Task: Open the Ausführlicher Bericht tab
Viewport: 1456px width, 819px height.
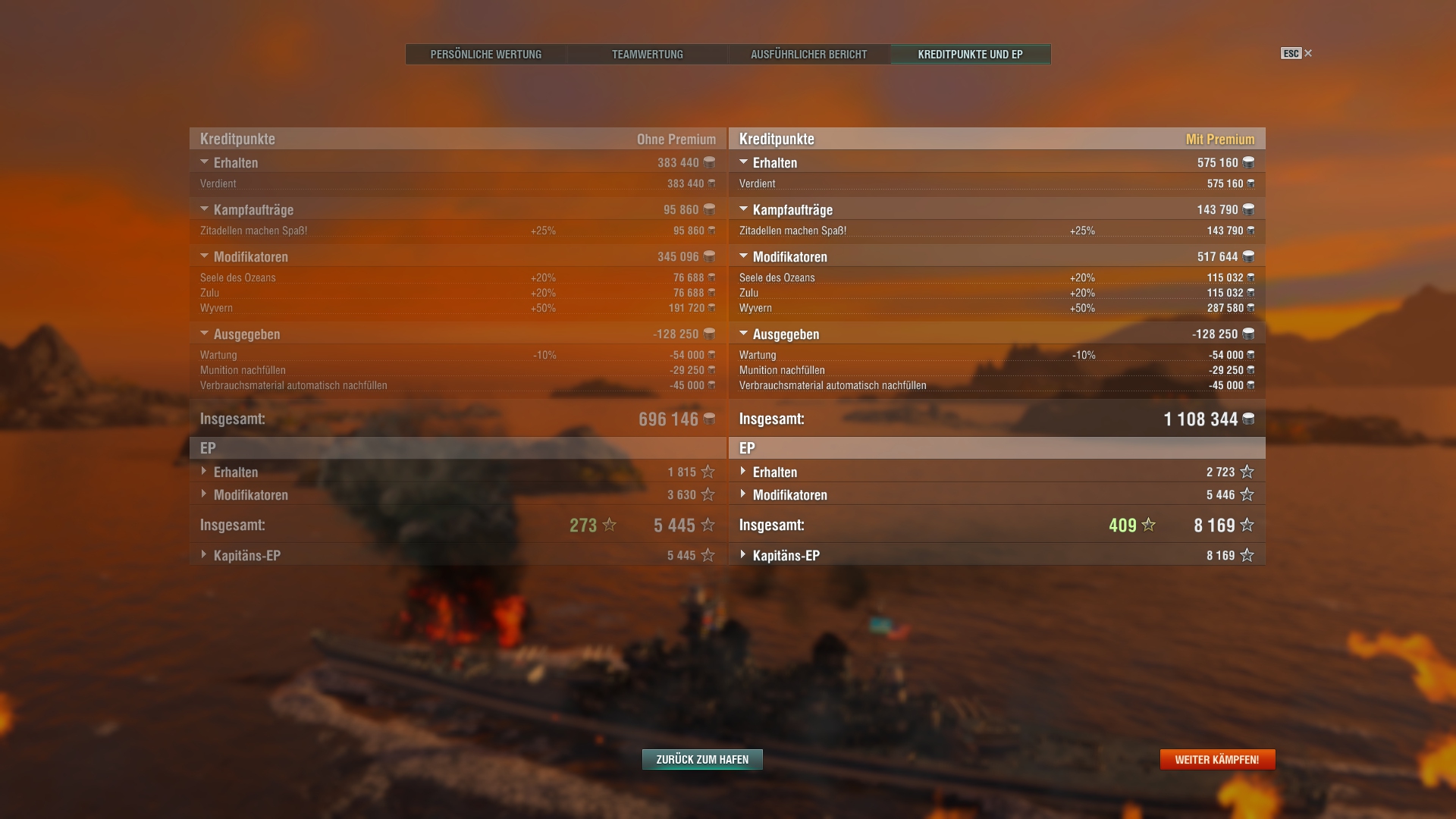Action: pyautogui.click(x=809, y=55)
